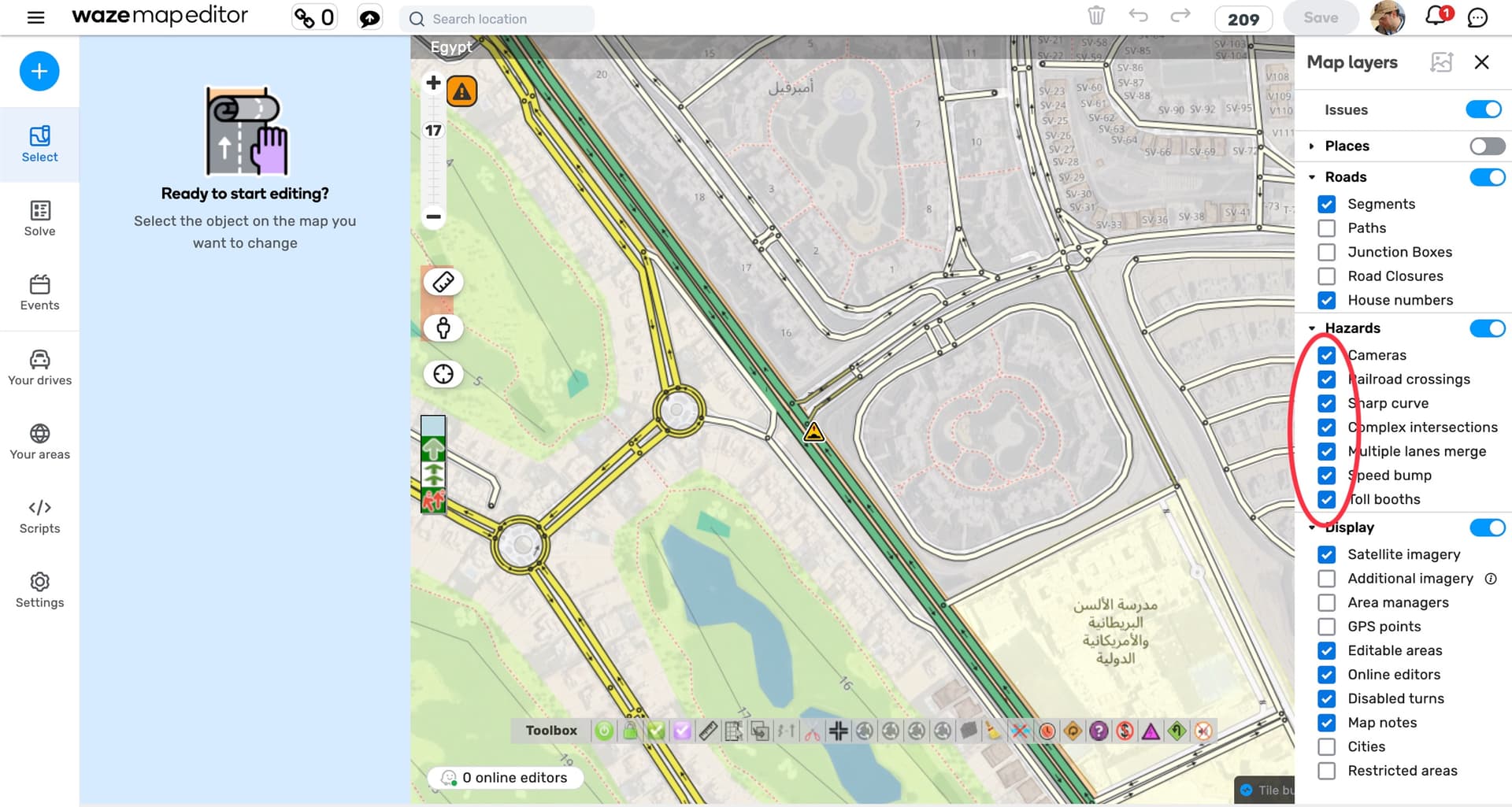Collapse the Roads layer group
Viewport: 1512px width, 807px height.
pos(1312,177)
